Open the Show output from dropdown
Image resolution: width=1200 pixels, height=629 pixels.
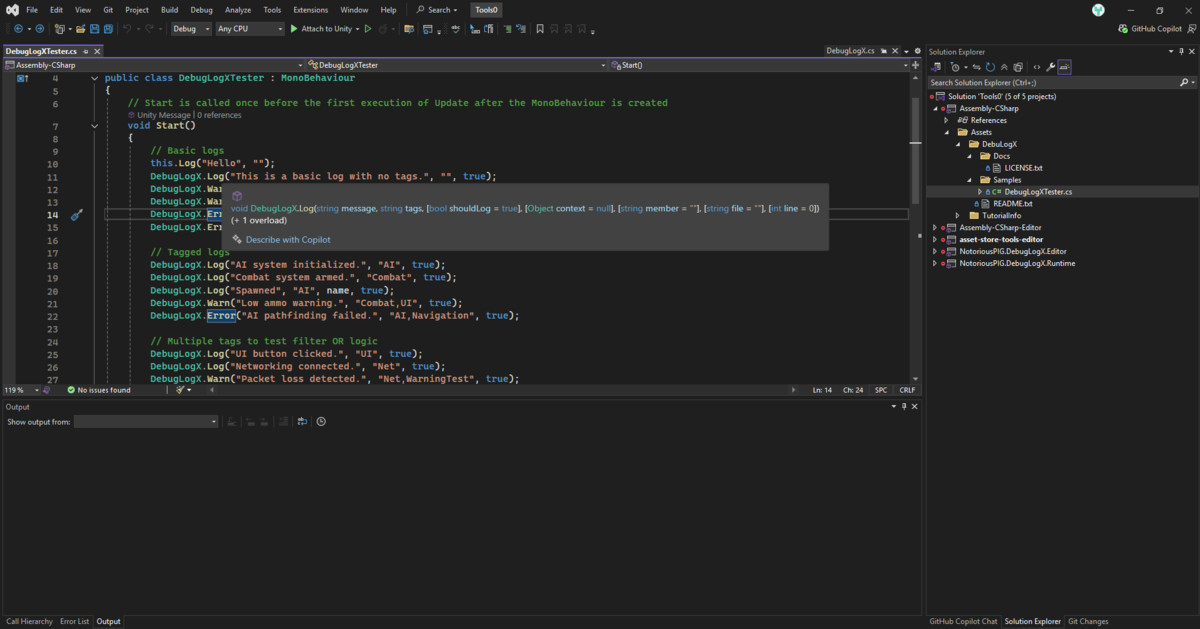pyautogui.click(x=145, y=421)
